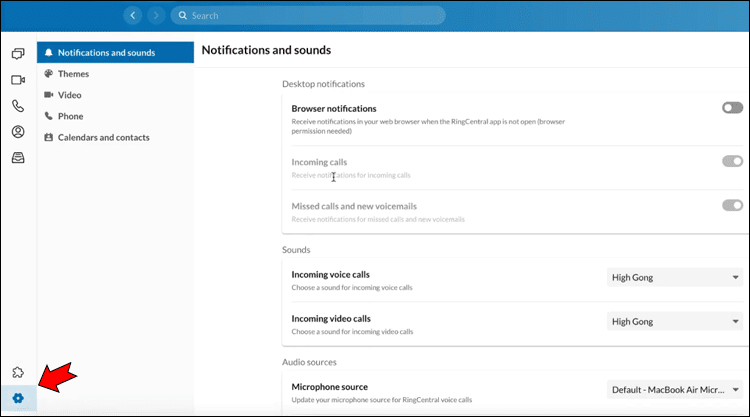The height and width of the screenshot is (417, 750).
Task: Open the Phone handset icon in the left rail
Action: point(18,106)
